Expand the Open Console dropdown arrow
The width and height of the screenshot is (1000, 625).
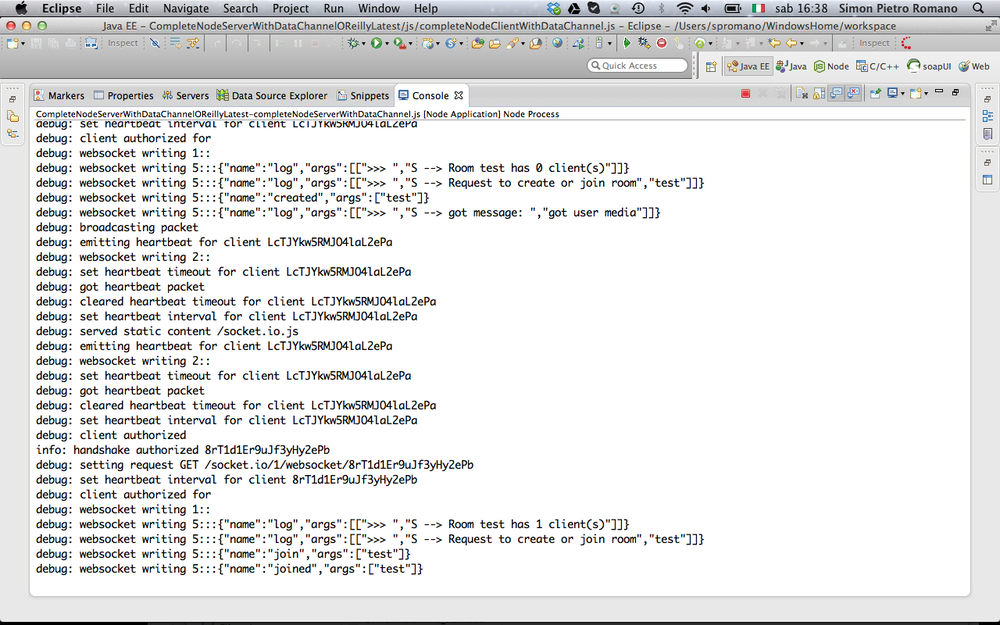click(926, 94)
